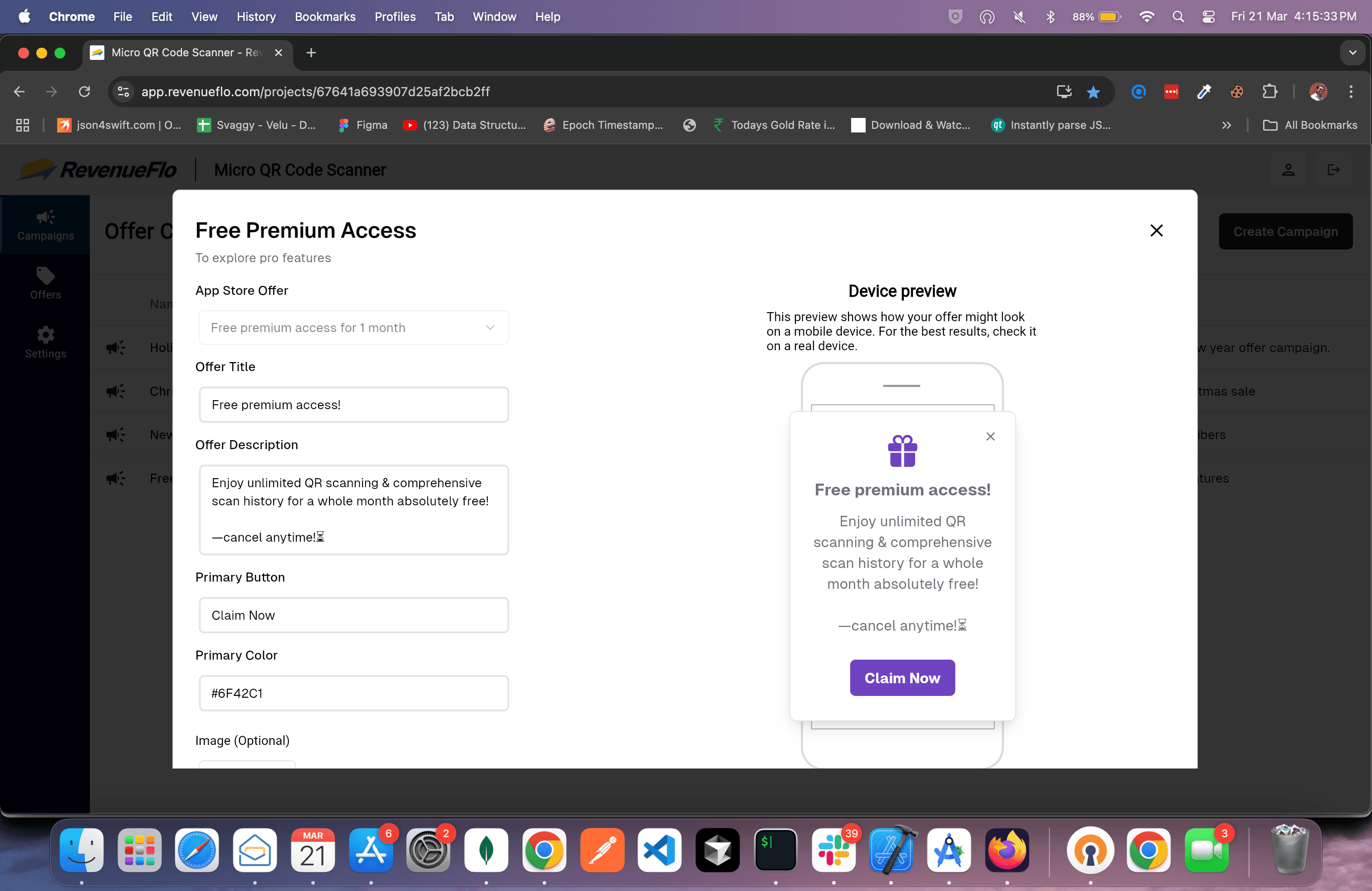This screenshot has width=1372, height=891.
Task: Open the Chrome extensions puzzle icon
Action: coord(1270,92)
